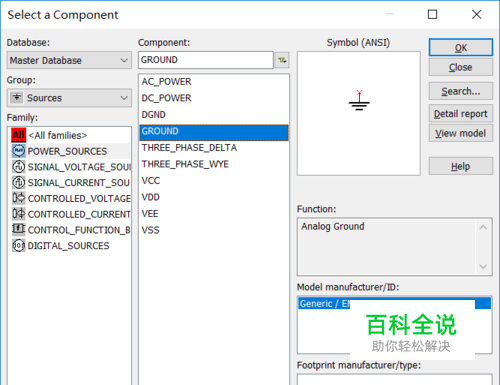Select DIGITAL_SOURCES family label
The image size is (500, 385).
click(68, 246)
